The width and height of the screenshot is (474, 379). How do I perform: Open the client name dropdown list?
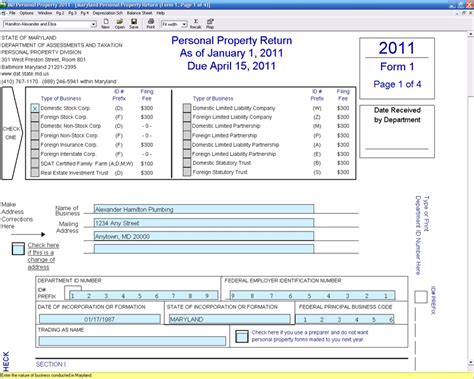click(x=93, y=24)
